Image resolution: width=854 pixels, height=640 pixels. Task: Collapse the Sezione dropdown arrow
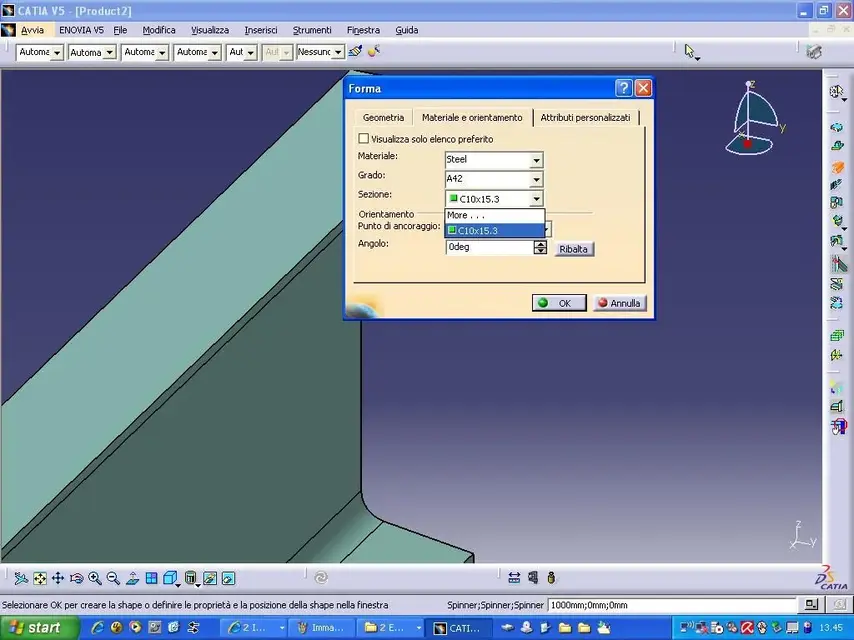click(536, 199)
